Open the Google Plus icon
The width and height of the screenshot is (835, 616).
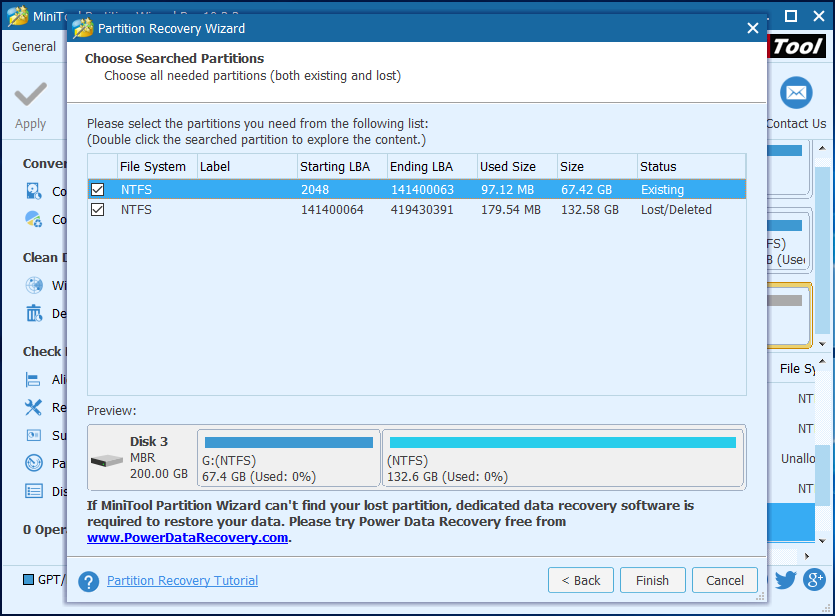(814, 579)
